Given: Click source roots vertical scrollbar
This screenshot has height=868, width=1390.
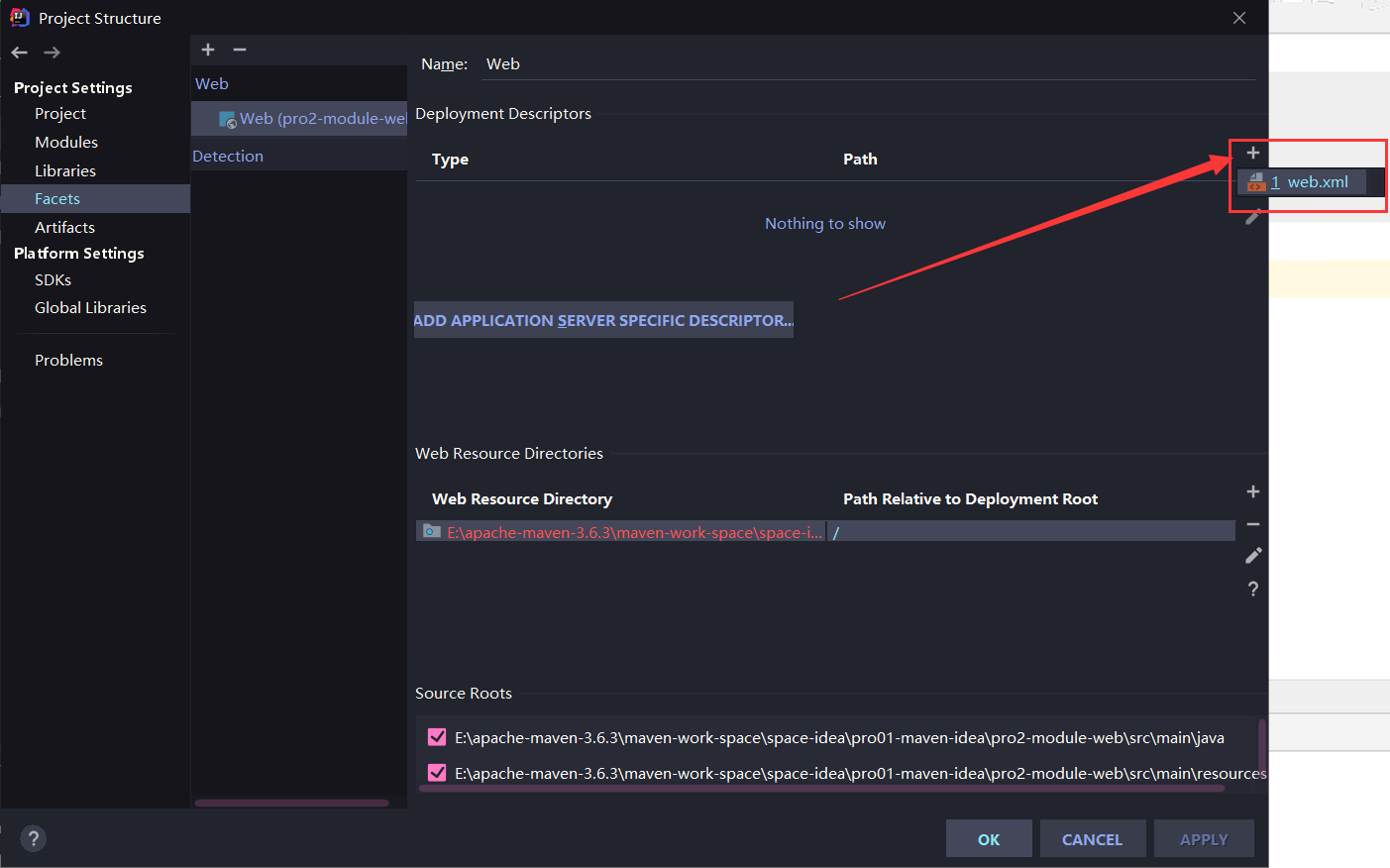Looking at the screenshot, I should pos(1262,748).
